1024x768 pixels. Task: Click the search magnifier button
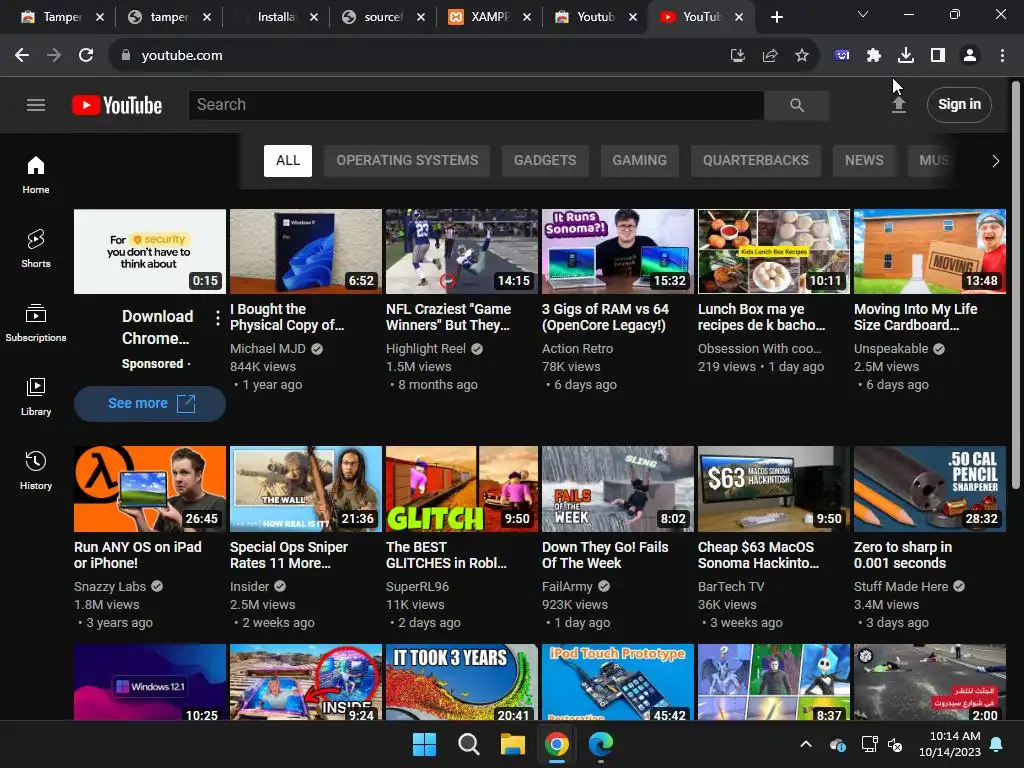pos(797,104)
